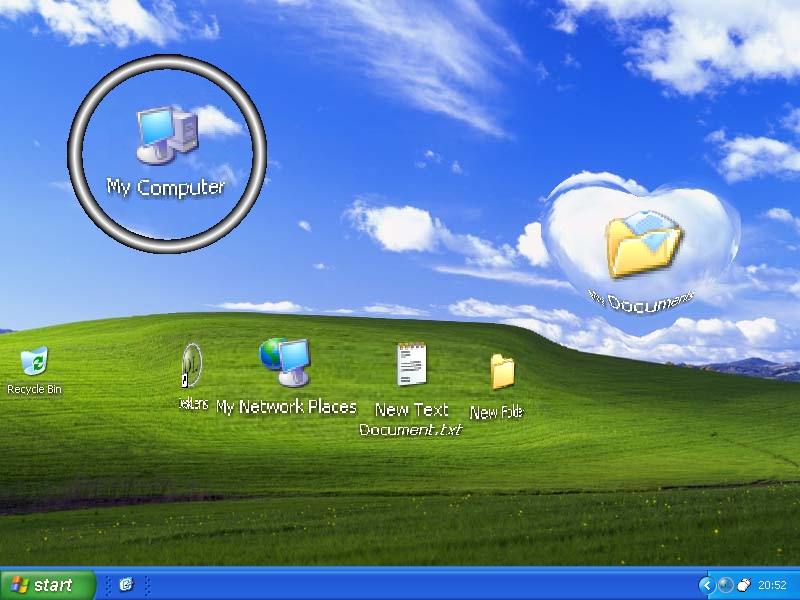Click the "My Network Places" label text
The height and width of the screenshot is (600, 800).
286,407
